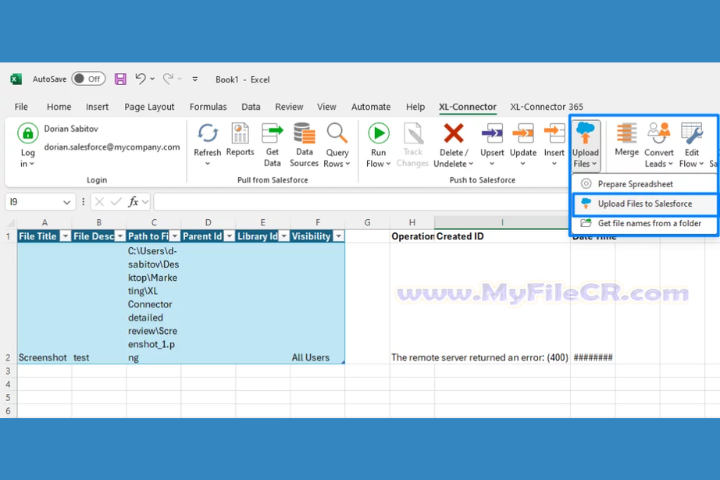Open the File Title column filter
This screenshot has height=480, width=720.
click(65, 236)
